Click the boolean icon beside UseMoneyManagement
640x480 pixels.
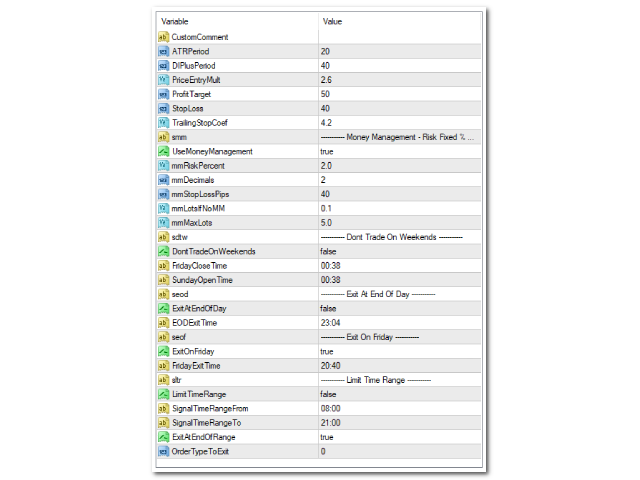163,151
